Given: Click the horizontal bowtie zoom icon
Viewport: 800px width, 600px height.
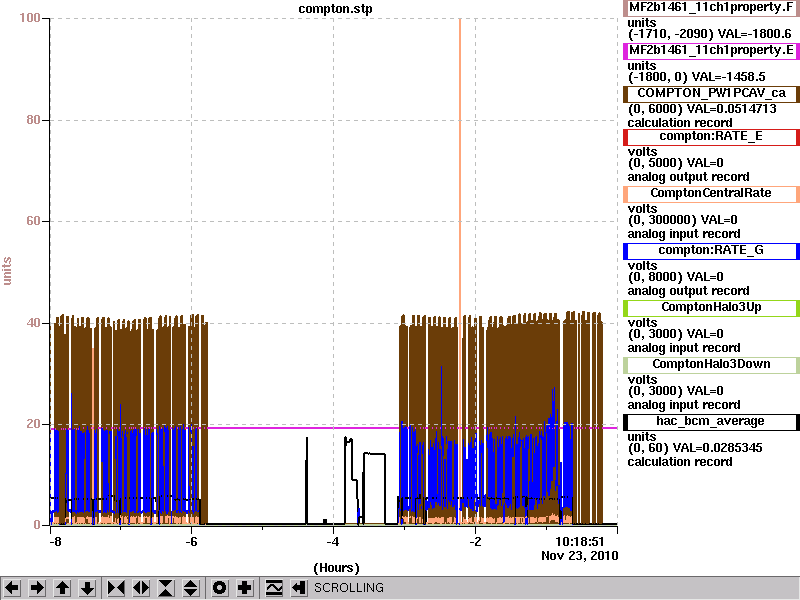Looking at the screenshot, I should [116, 588].
